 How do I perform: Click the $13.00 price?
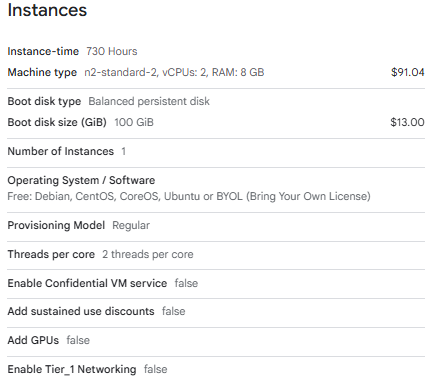(407, 122)
